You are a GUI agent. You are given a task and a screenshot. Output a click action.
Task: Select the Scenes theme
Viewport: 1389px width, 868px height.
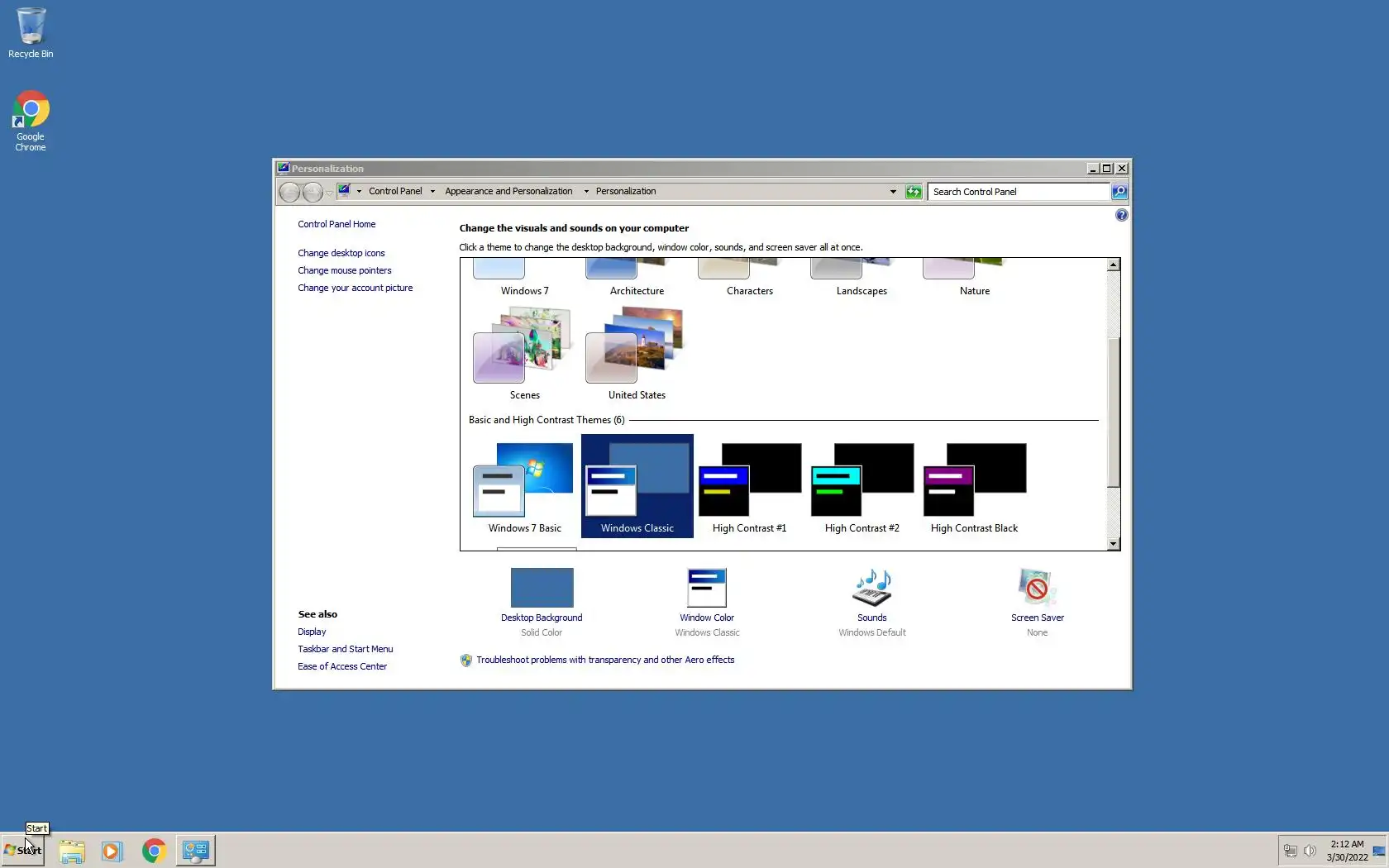coord(524,353)
